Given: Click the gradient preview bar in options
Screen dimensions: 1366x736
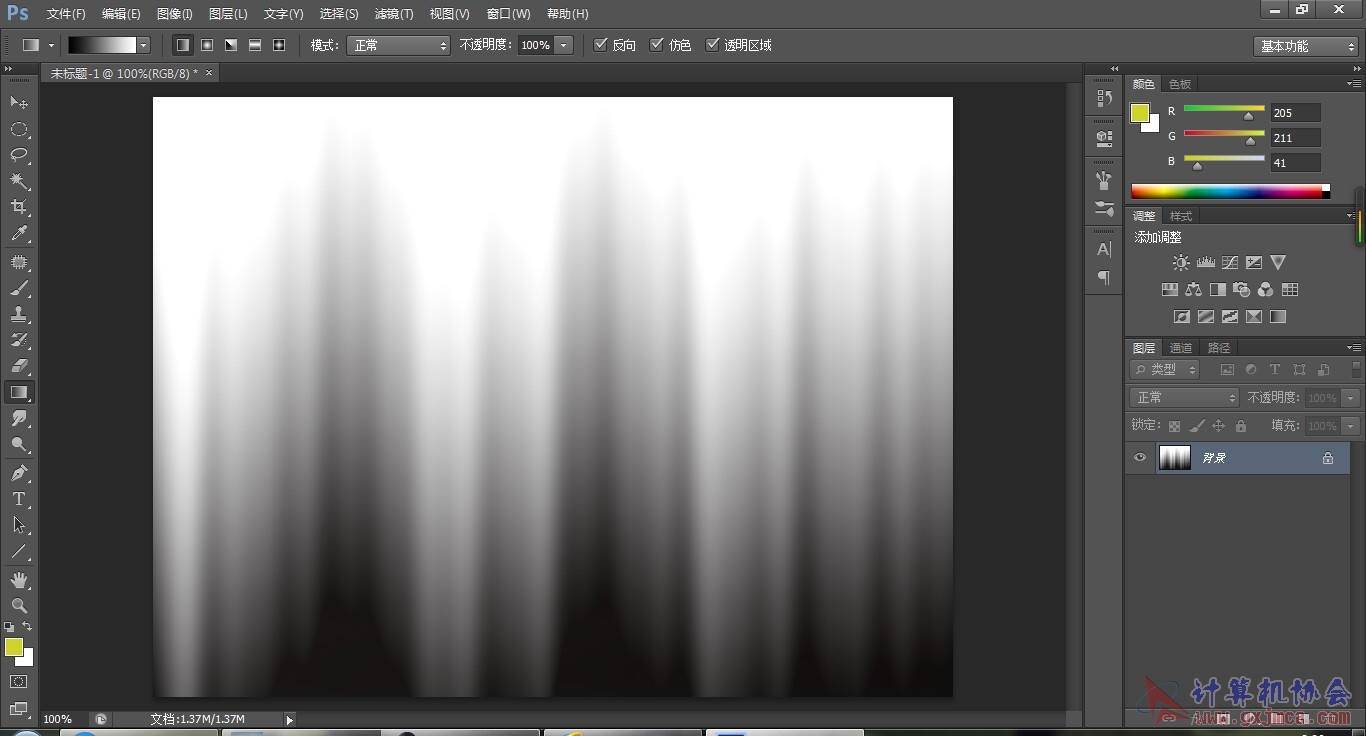Looking at the screenshot, I should pyautogui.click(x=102, y=45).
